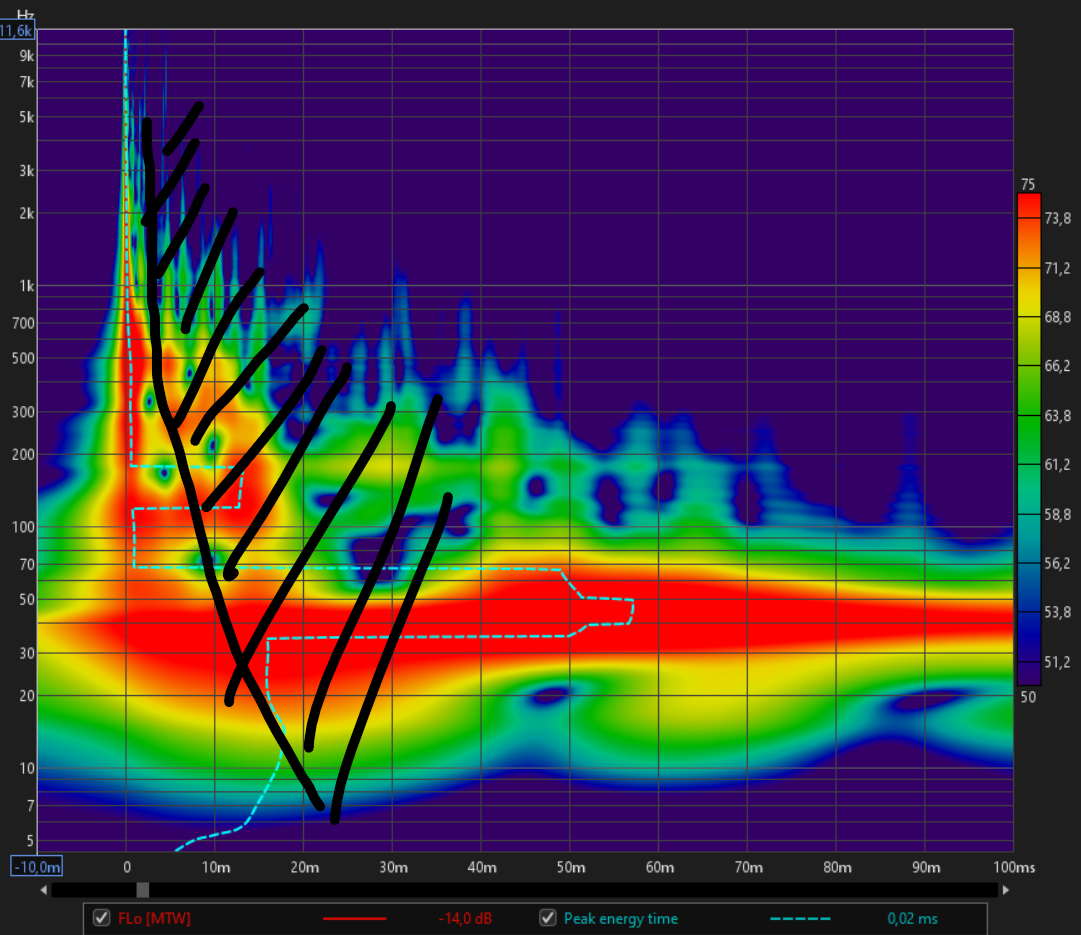Click the color scale gradient bar
Image resolution: width=1081 pixels, height=935 pixels.
1028,440
